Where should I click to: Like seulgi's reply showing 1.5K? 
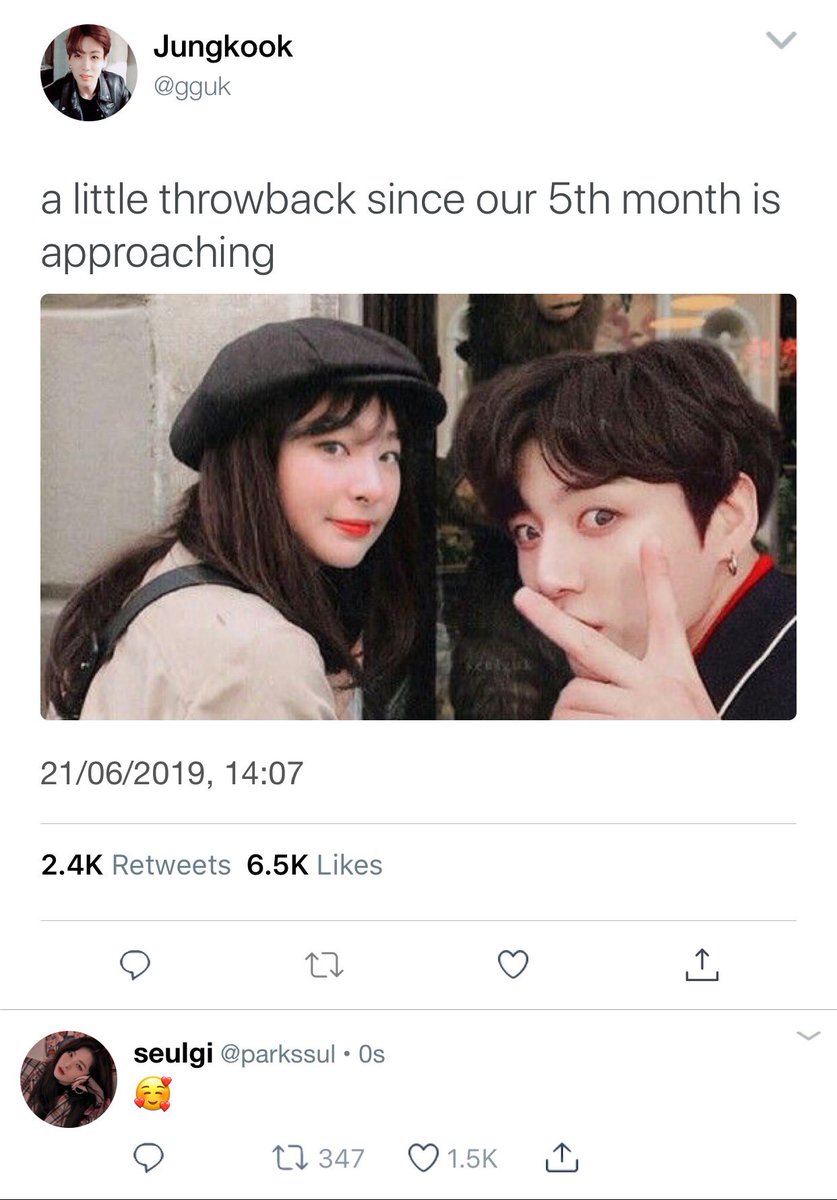[x=453, y=1158]
